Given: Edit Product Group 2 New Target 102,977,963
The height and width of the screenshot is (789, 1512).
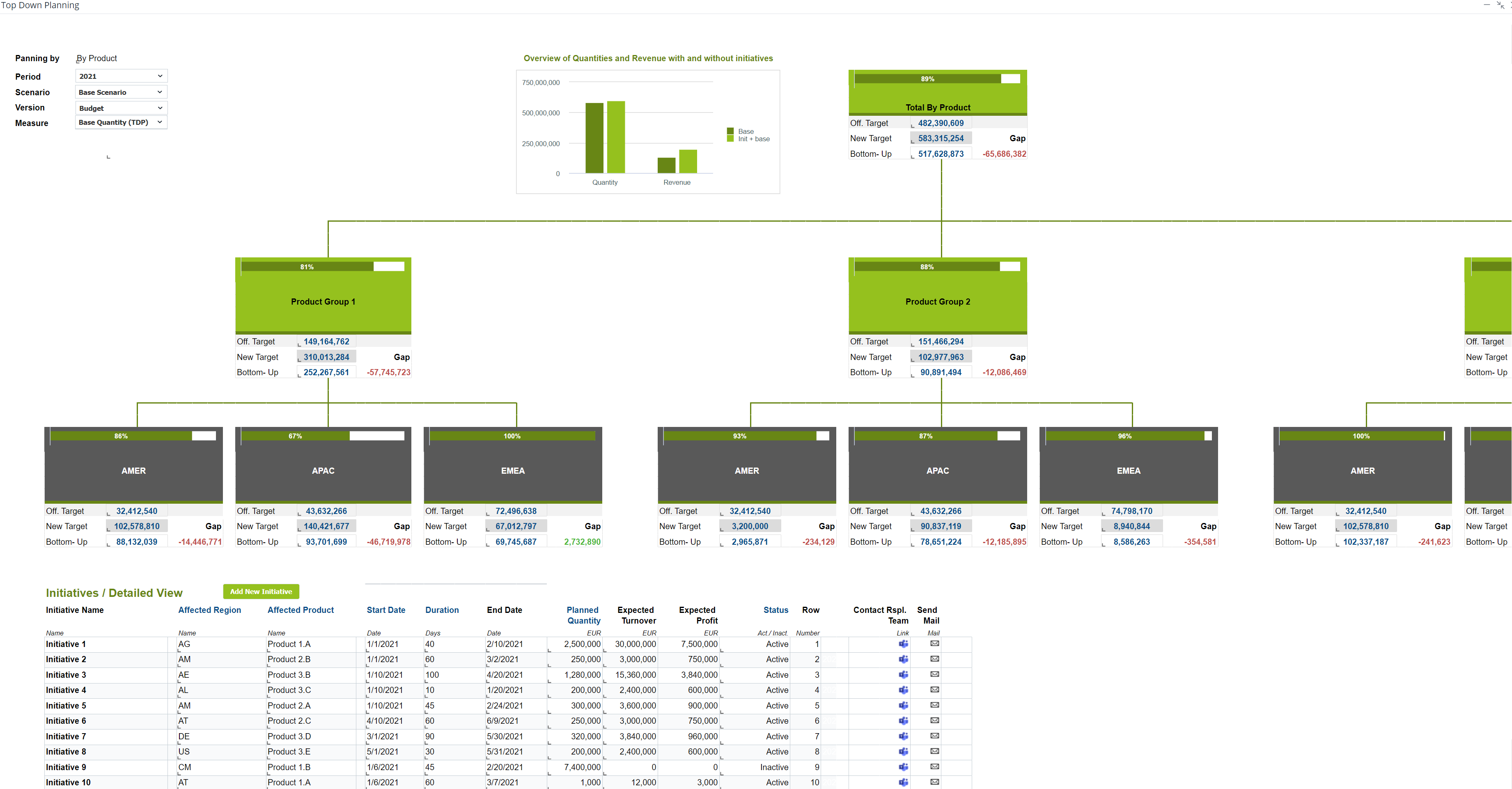Looking at the screenshot, I should (941, 357).
